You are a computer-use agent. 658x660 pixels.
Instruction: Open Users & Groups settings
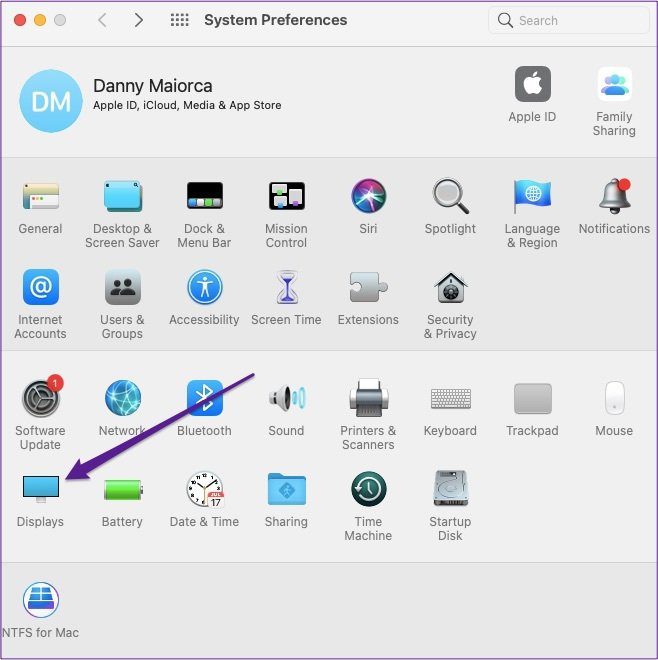coord(123,287)
